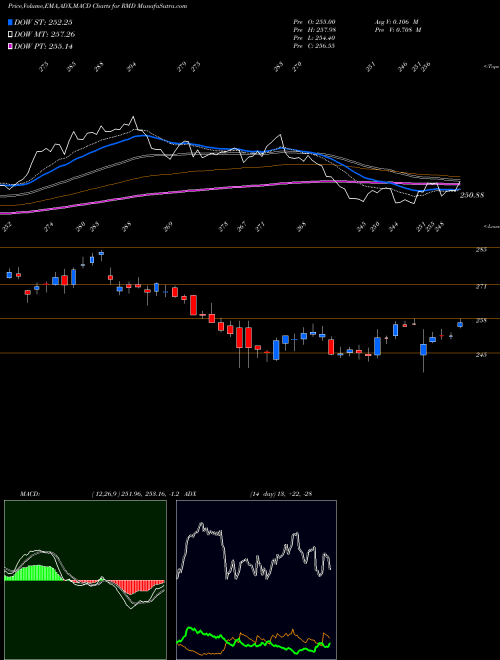This screenshot has width=500, height=660.
Task: Select the 'DOW MT: 257.26' legend label
Action: (45, 34)
